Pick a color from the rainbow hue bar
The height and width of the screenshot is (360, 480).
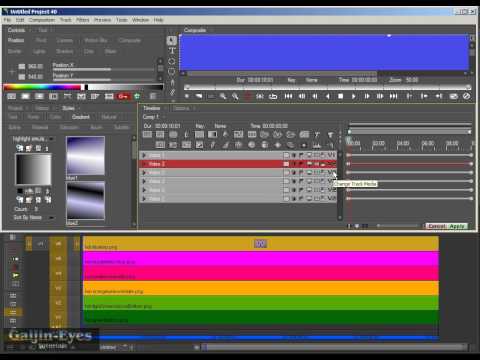[42, 87]
